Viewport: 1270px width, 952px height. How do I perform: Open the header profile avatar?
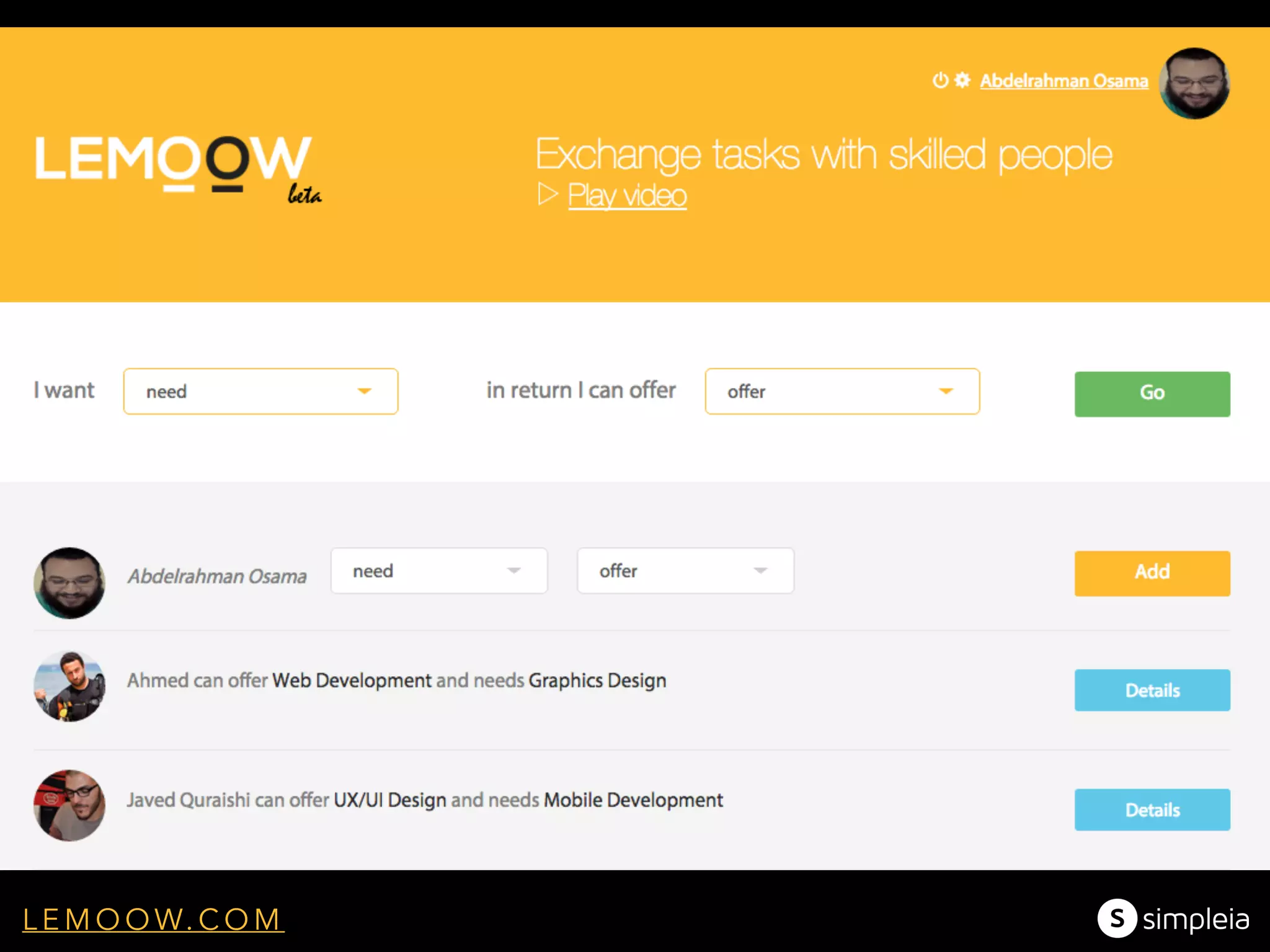click(1194, 84)
